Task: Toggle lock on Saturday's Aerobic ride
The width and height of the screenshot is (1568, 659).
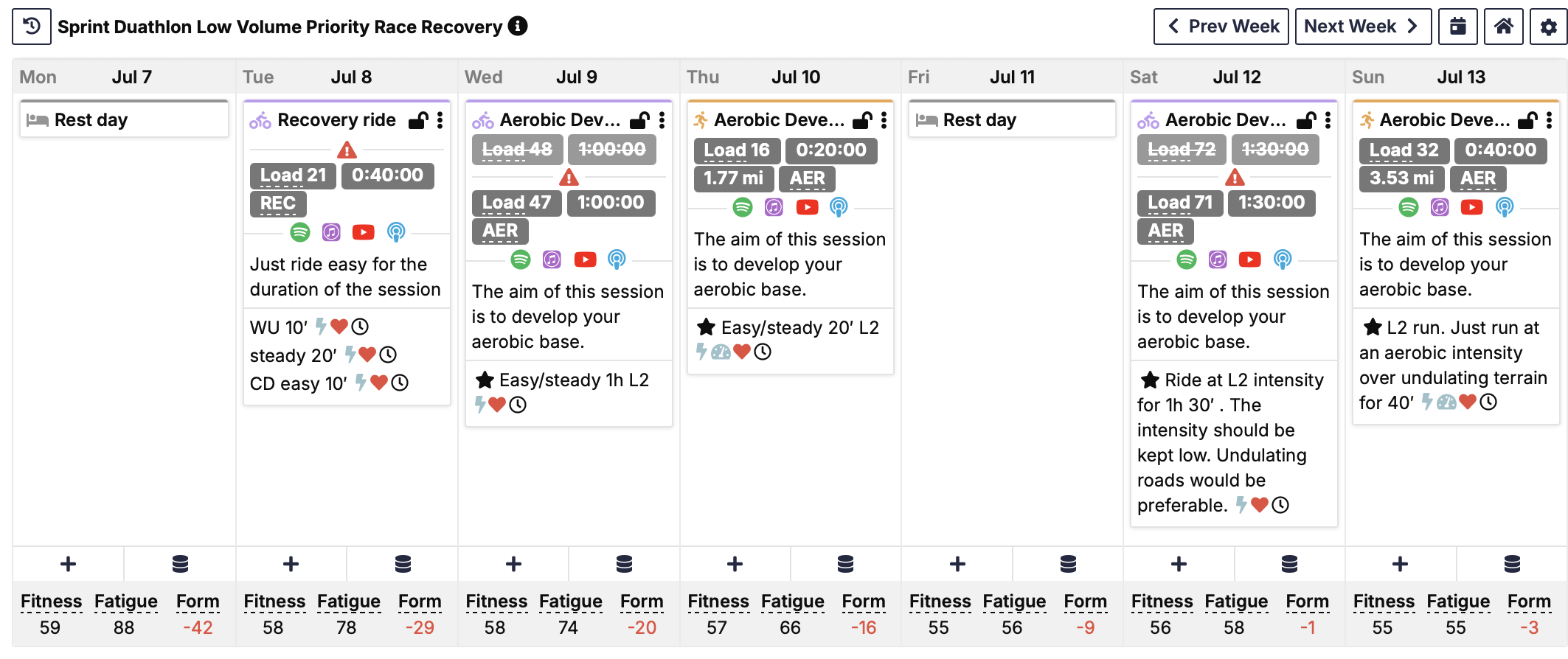Action: click(1306, 120)
